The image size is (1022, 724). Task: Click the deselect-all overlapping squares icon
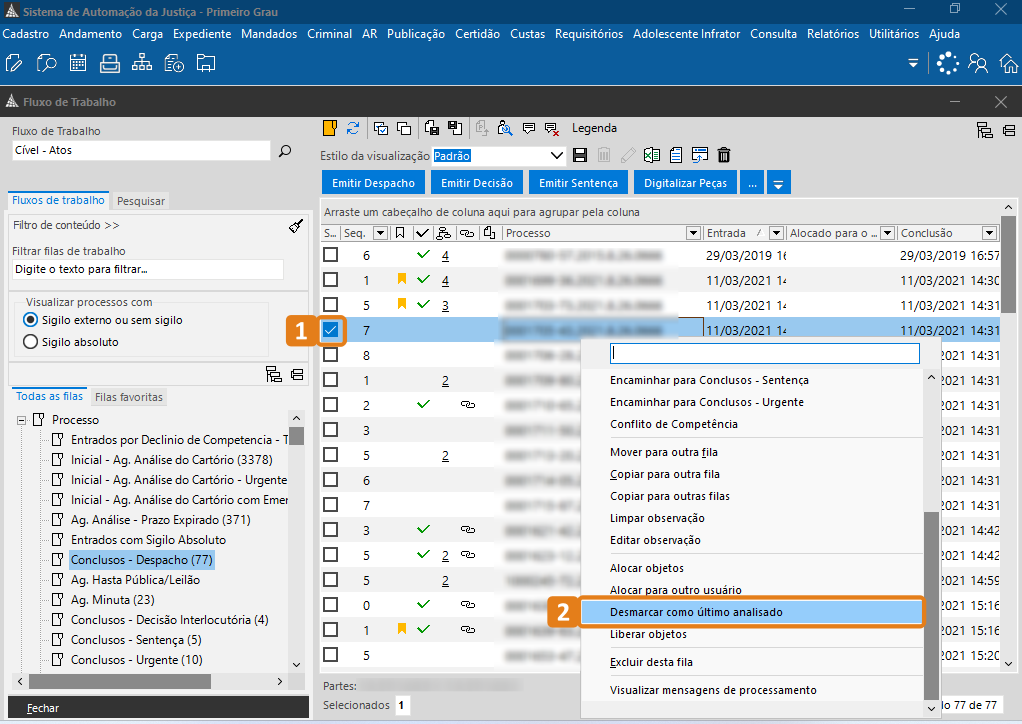pyautogui.click(x=404, y=128)
